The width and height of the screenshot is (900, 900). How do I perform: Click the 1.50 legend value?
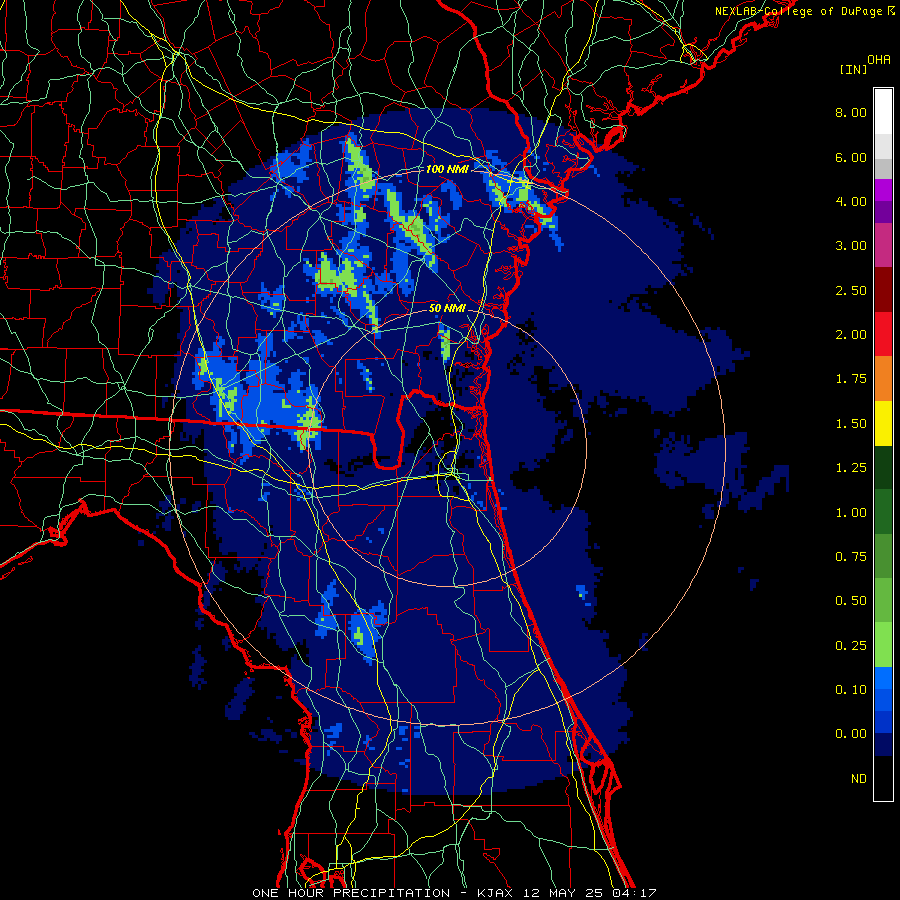click(x=851, y=424)
